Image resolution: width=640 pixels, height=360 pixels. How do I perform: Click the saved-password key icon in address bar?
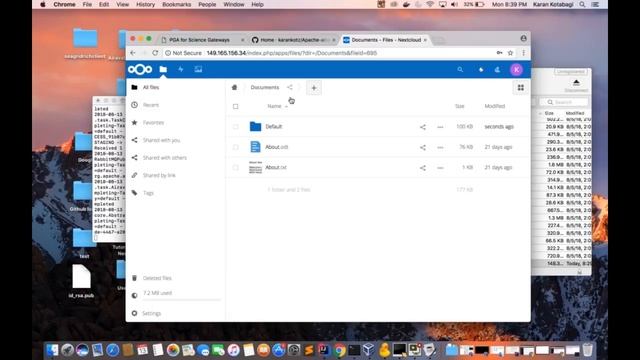click(499, 53)
